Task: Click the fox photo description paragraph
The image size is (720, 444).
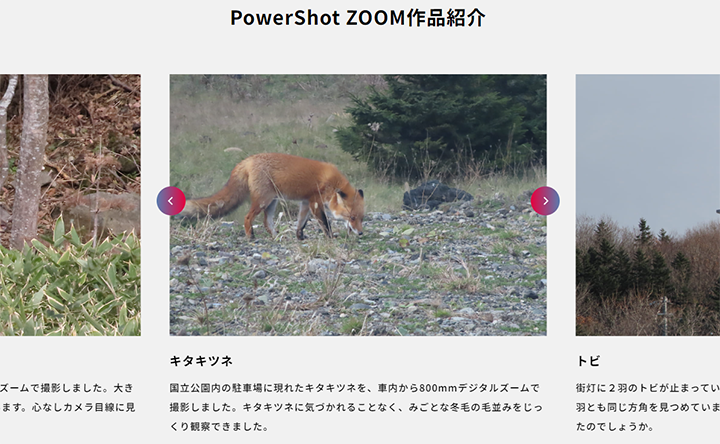Action: pos(356,407)
